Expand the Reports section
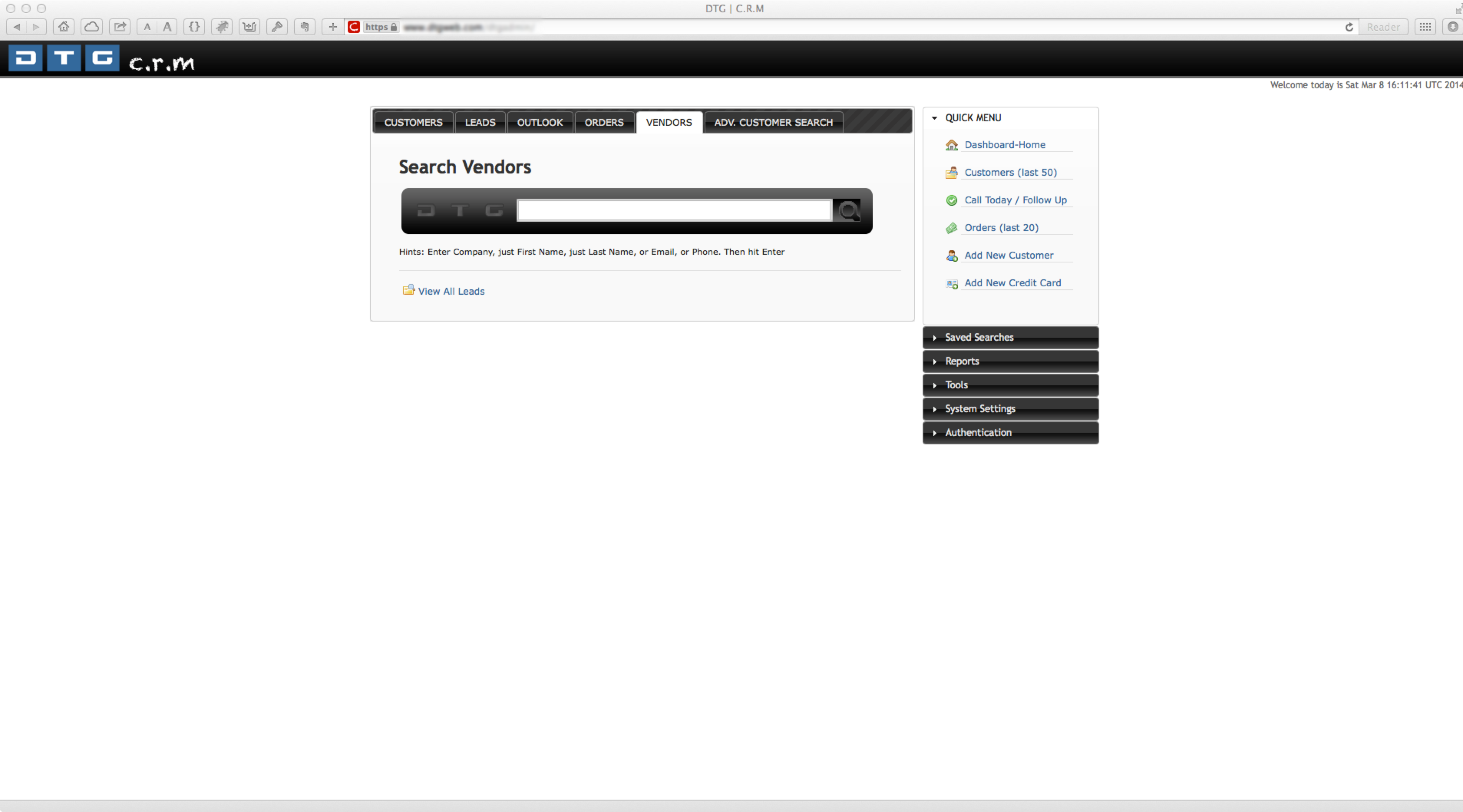 point(1011,361)
